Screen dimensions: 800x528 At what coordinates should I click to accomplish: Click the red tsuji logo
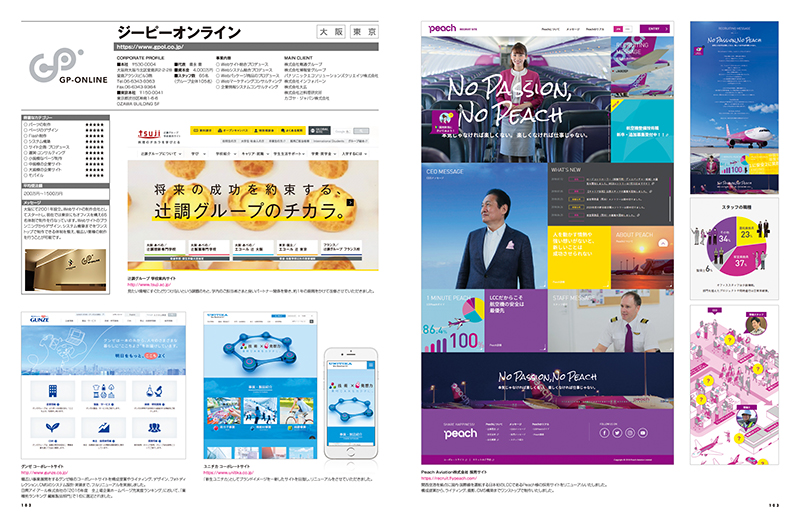pyautogui.click(x=149, y=134)
